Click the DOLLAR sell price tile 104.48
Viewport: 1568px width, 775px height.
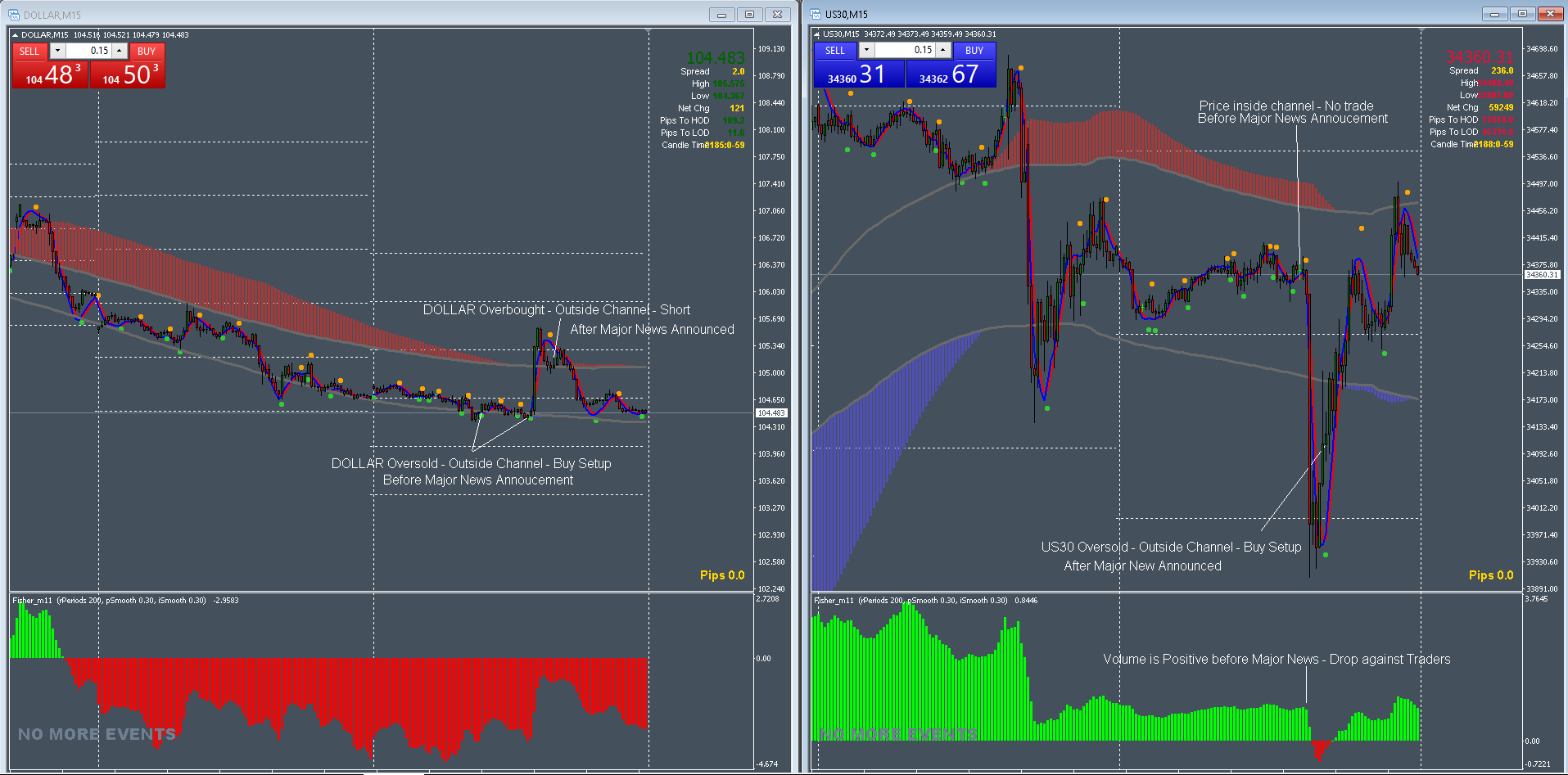coord(51,74)
